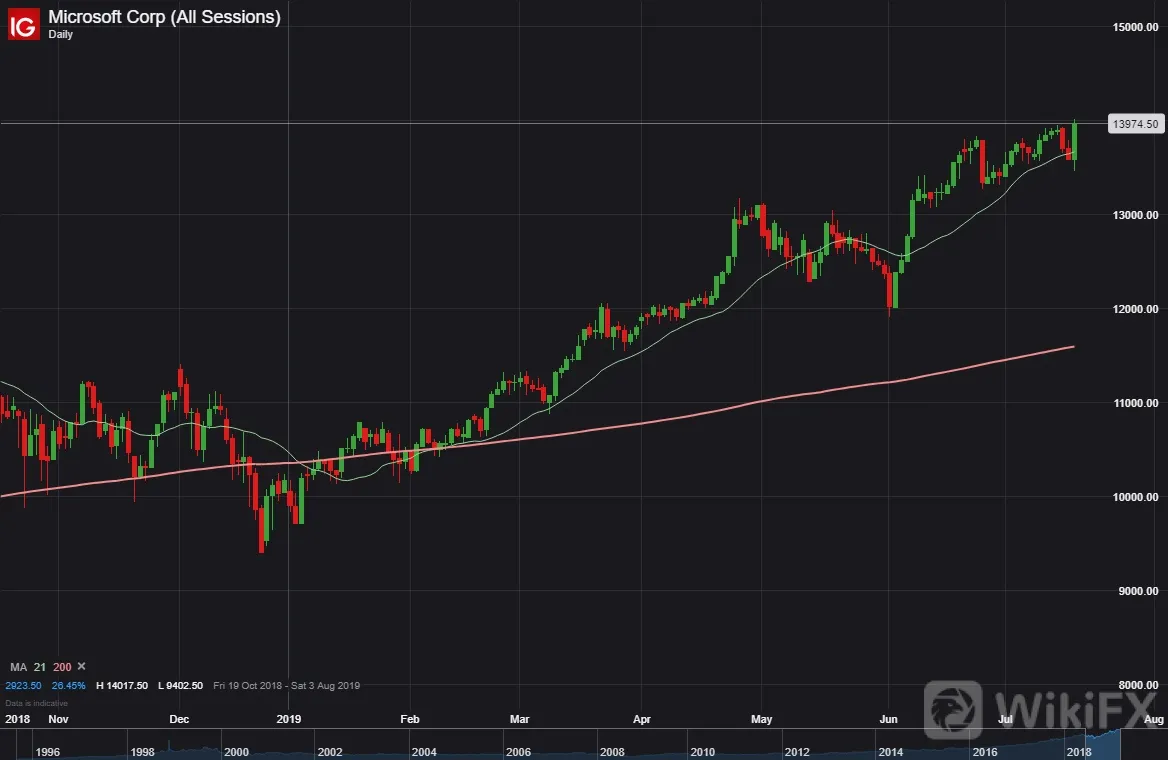
Task: Click the Feb date axis label
Action: (x=410, y=719)
